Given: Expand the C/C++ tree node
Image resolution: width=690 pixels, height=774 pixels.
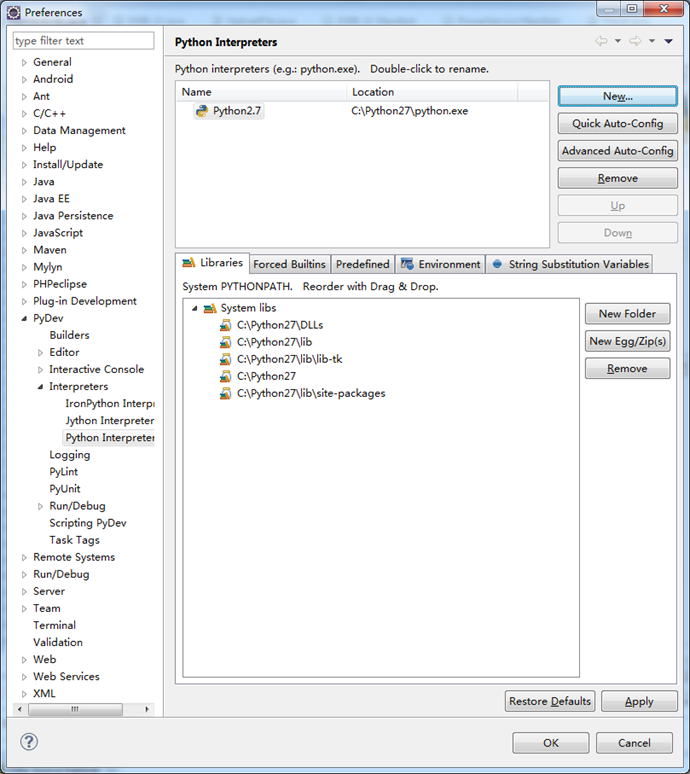Looking at the screenshot, I should [x=24, y=114].
